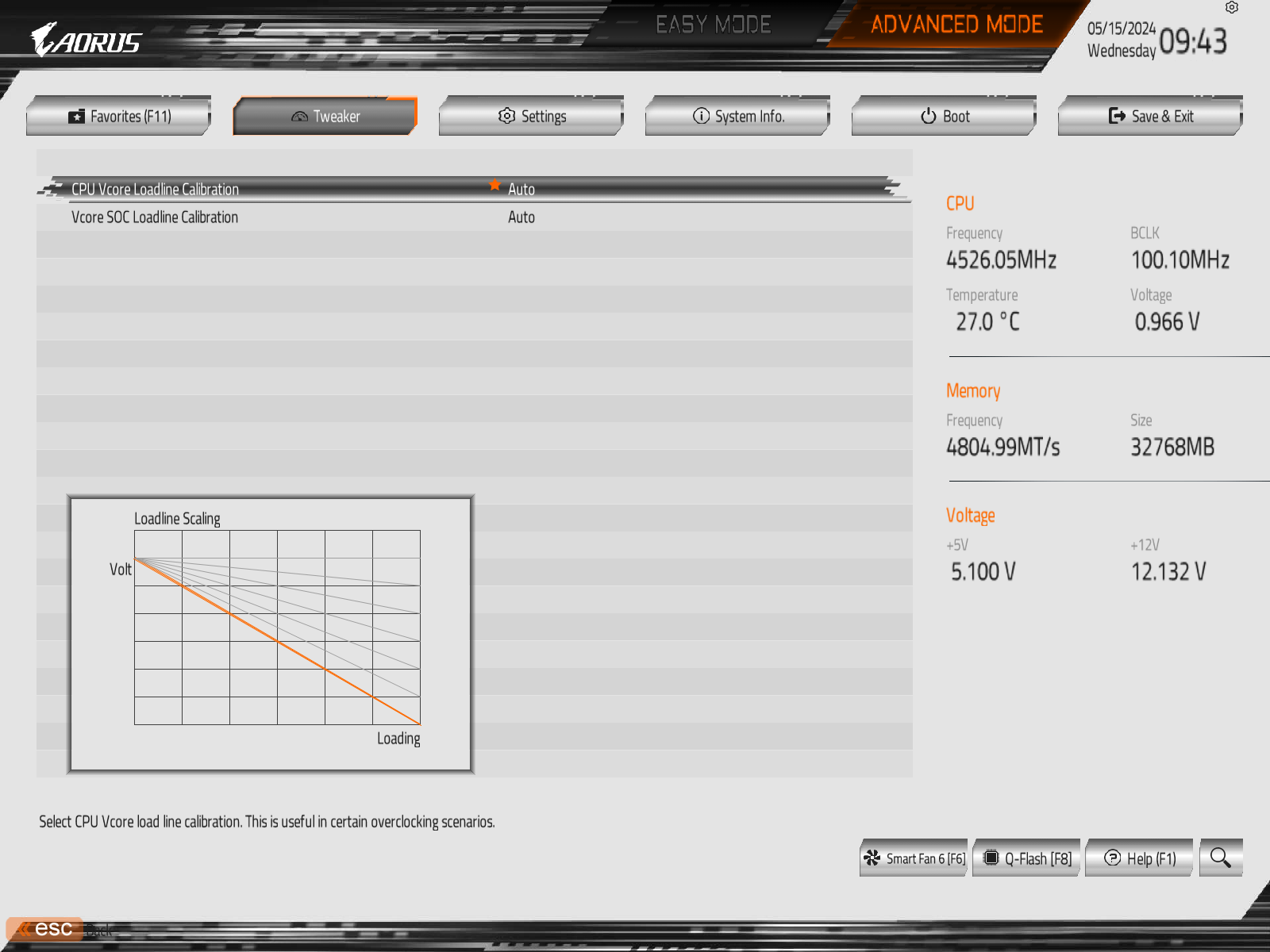Select Advanced Mode
This screenshot has height=952, width=1270.
coord(956,25)
